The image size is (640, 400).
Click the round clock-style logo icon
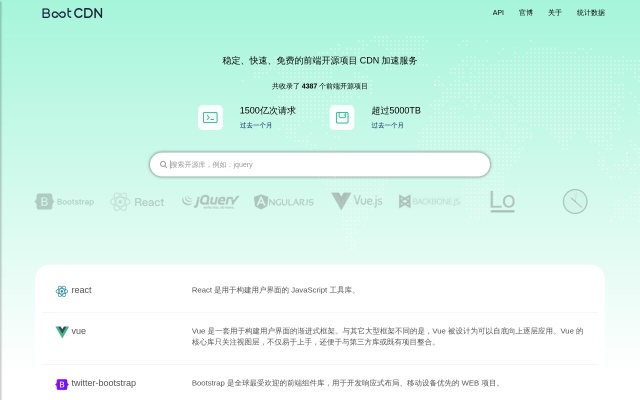click(575, 201)
